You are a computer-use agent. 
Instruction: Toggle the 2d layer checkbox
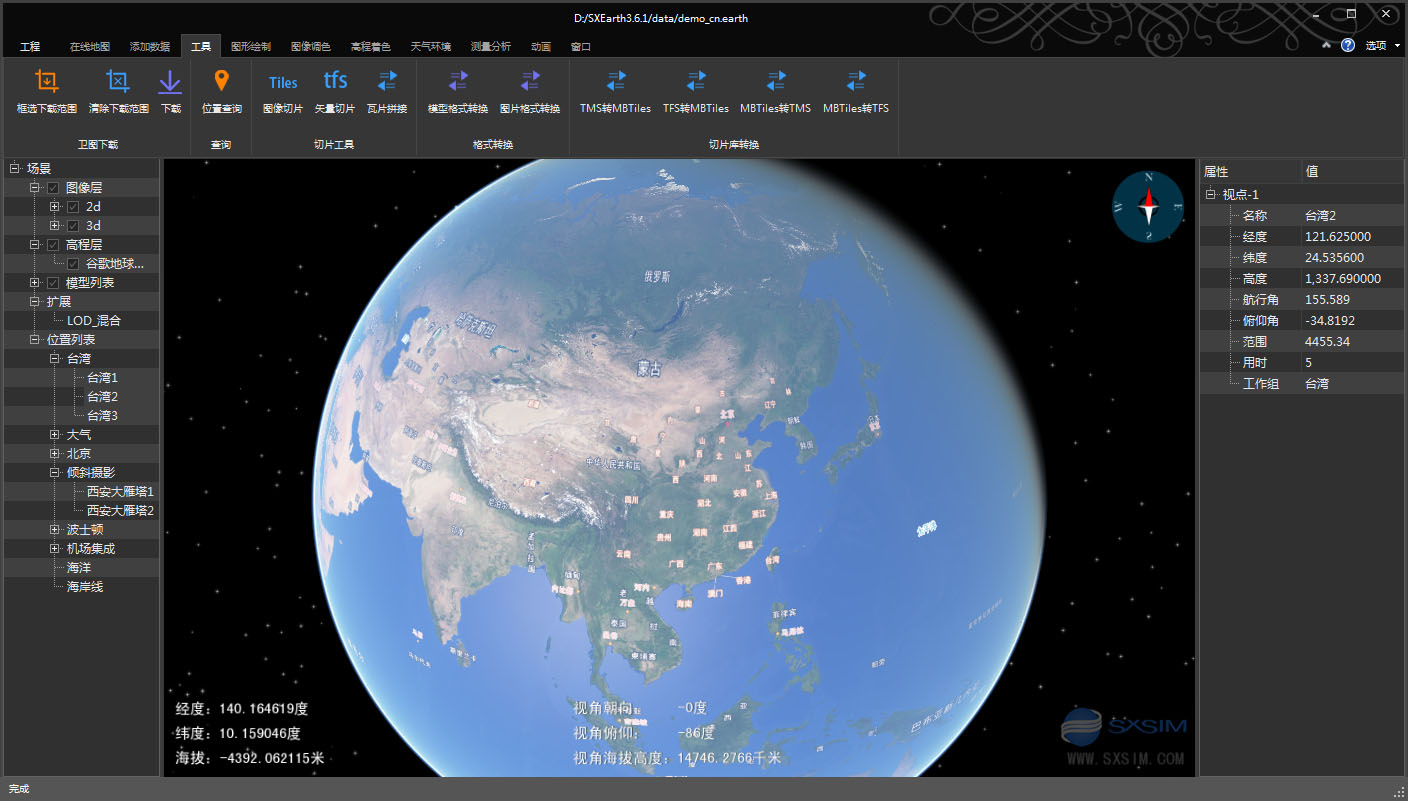73,206
